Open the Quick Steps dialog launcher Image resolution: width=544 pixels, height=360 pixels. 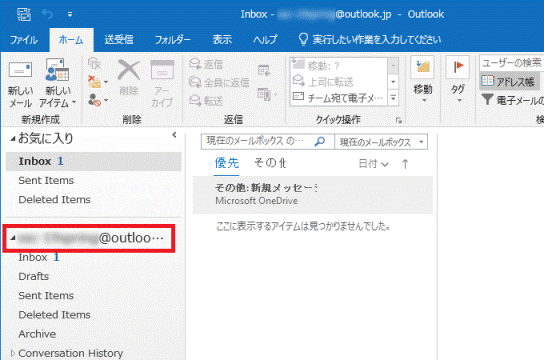pos(399,120)
